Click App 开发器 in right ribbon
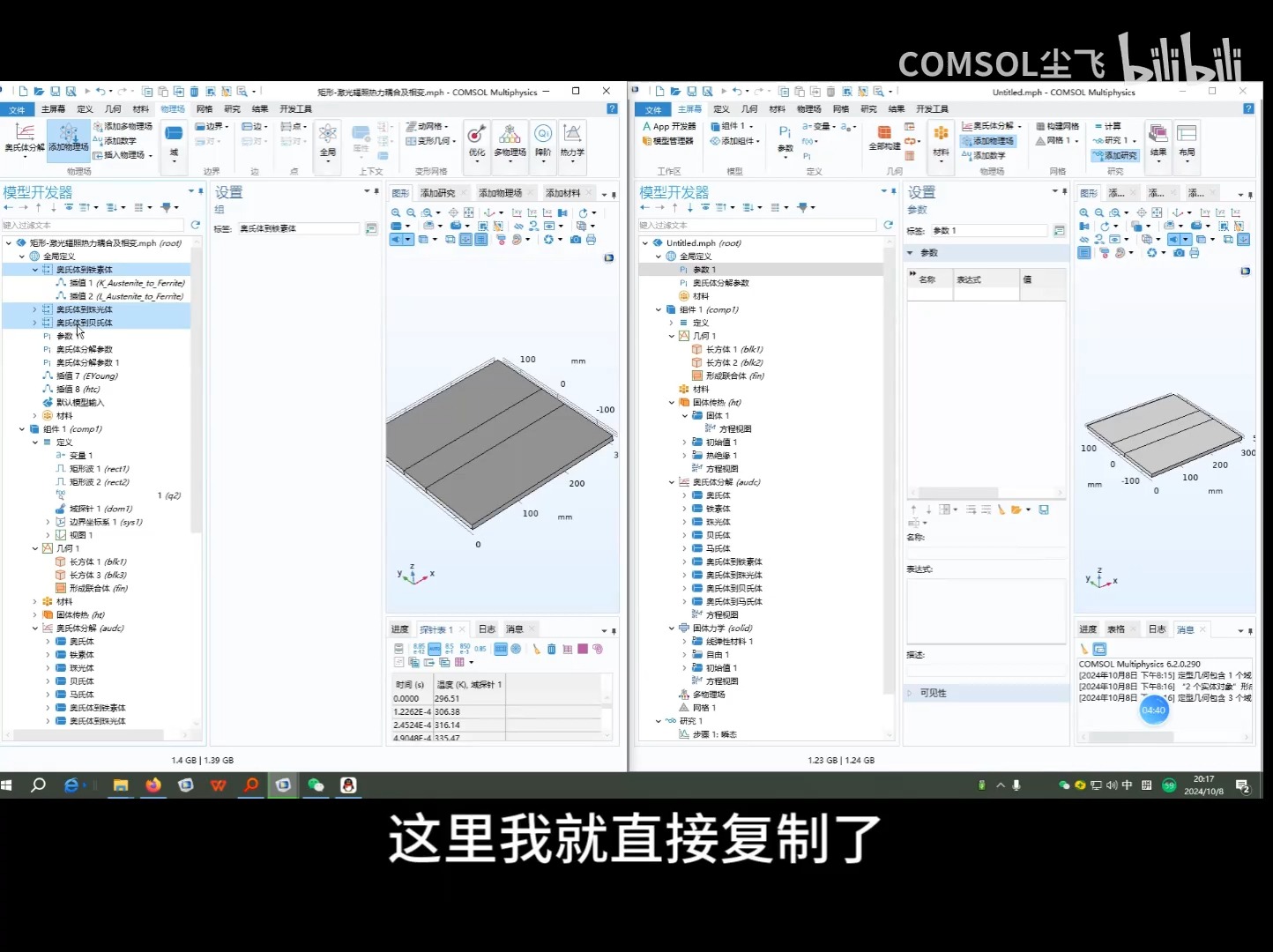 (669, 126)
